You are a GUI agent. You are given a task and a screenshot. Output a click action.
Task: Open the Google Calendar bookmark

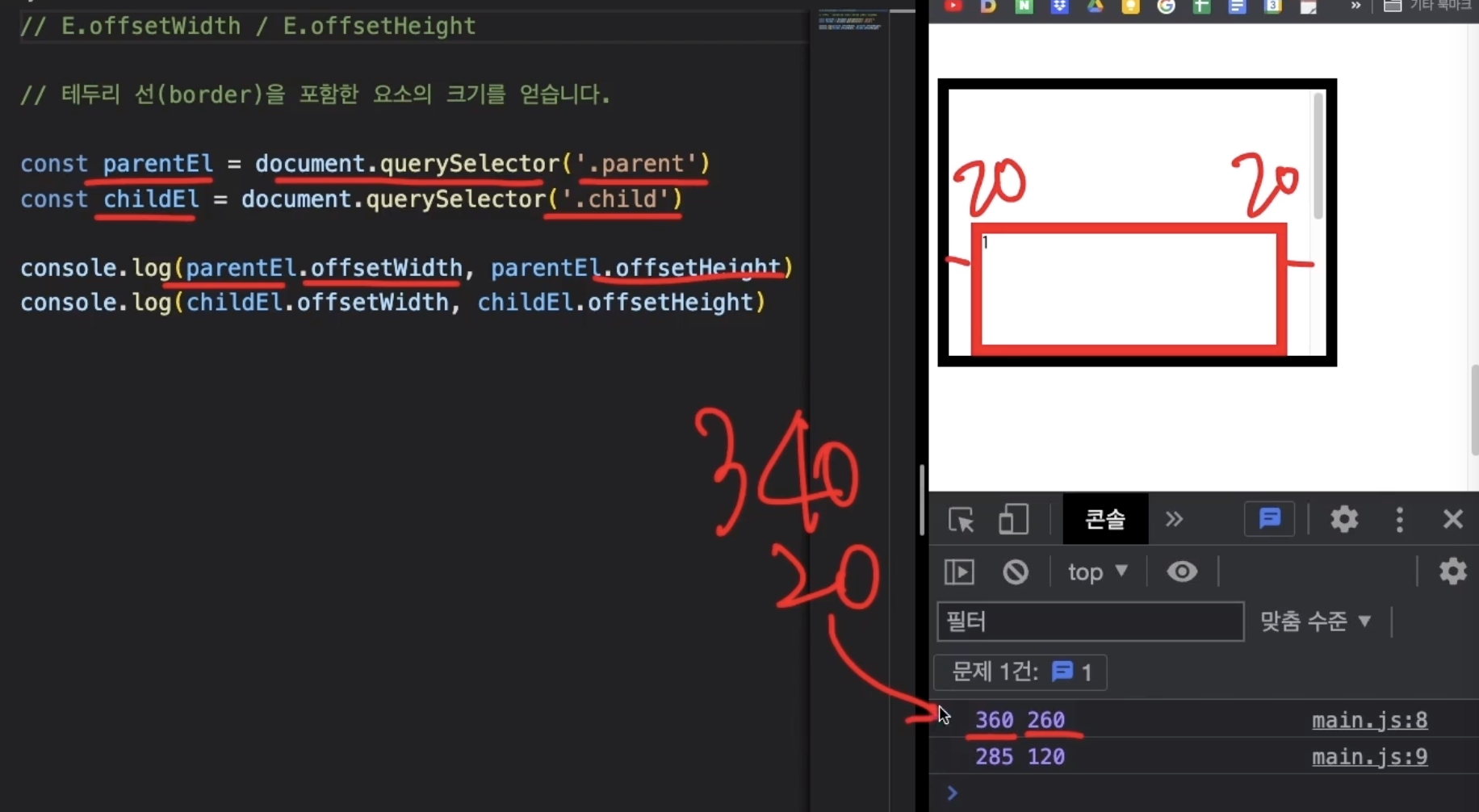pyautogui.click(x=1273, y=6)
